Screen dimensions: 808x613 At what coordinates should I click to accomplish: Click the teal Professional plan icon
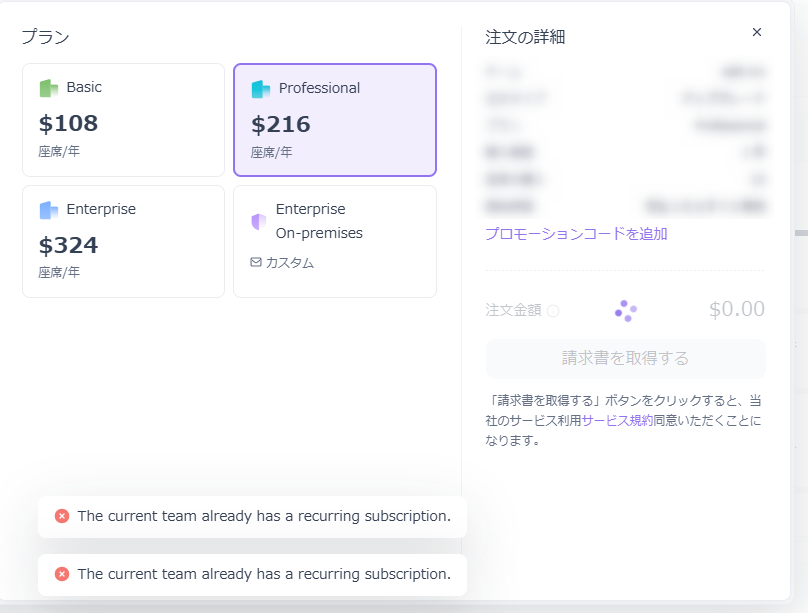pyautogui.click(x=261, y=89)
